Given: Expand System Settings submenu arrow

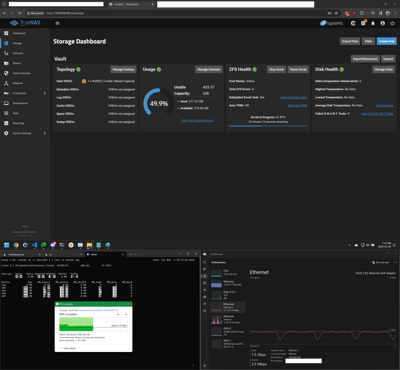Looking at the screenshot, I should point(45,133).
